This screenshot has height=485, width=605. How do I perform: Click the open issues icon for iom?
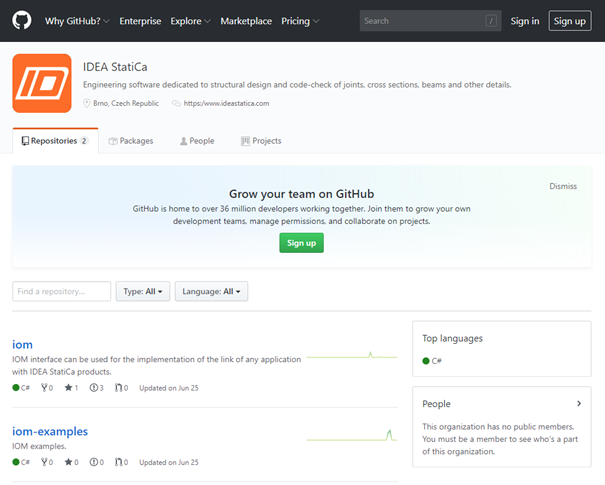coord(93,387)
